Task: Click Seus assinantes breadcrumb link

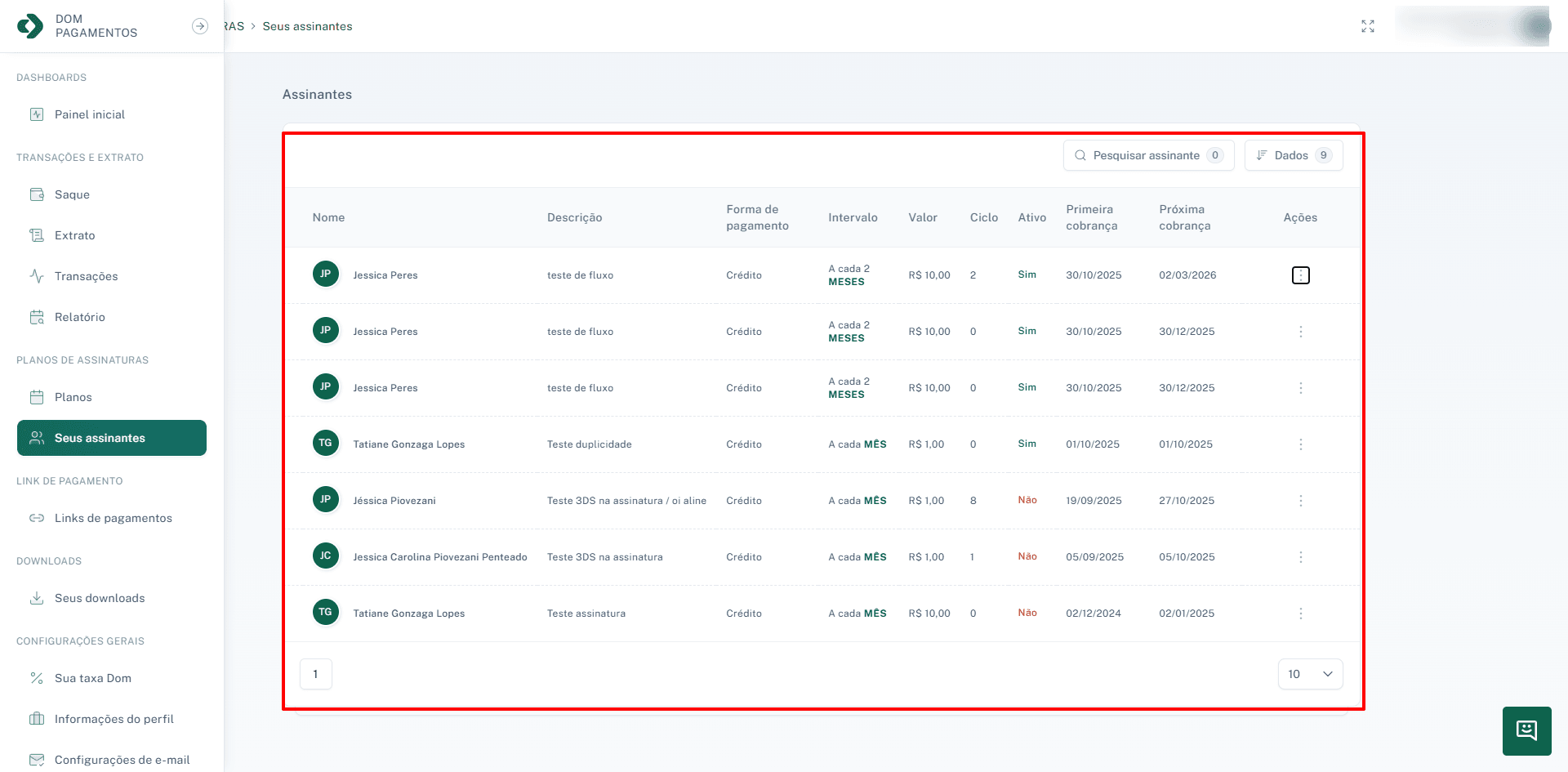Action: [307, 26]
